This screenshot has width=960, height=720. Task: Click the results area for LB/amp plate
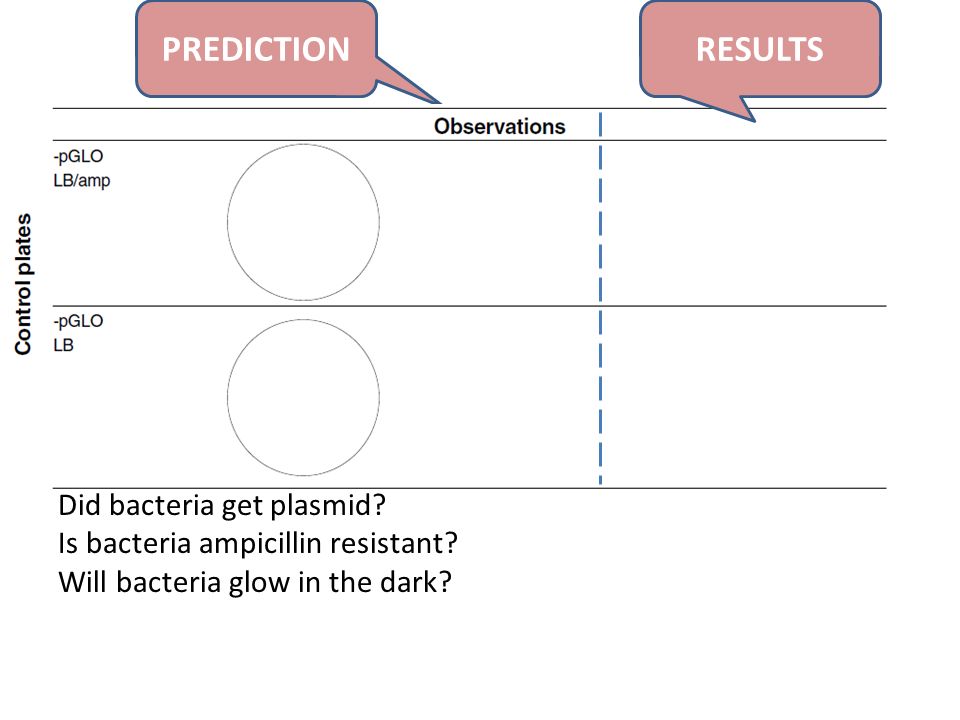[x=744, y=223]
